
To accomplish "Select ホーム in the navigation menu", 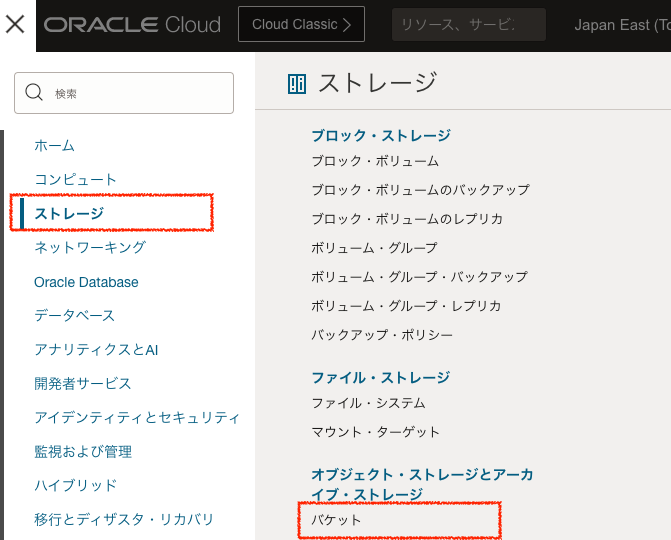I will pyautogui.click(x=54, y=145).
